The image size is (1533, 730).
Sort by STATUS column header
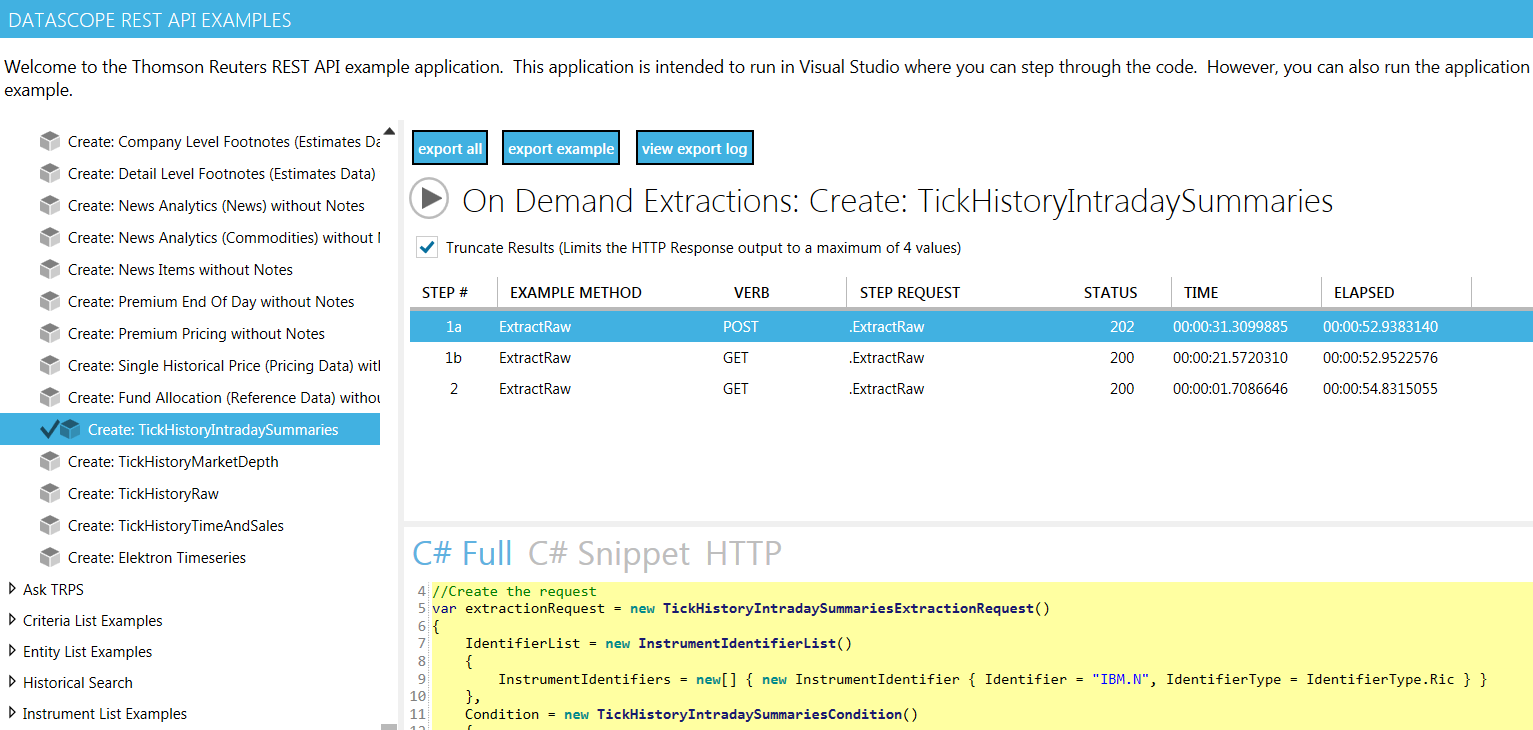(1111, 293)
